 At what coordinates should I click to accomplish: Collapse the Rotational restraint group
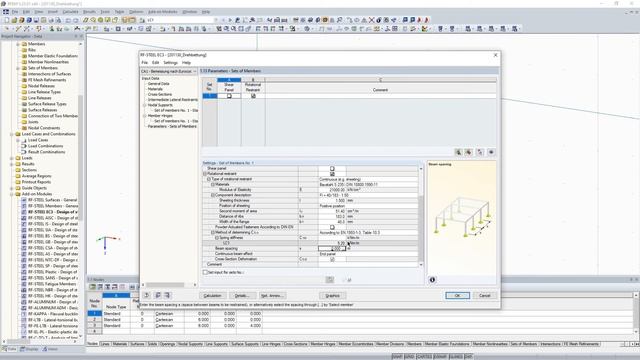click(x=205, y=174)
